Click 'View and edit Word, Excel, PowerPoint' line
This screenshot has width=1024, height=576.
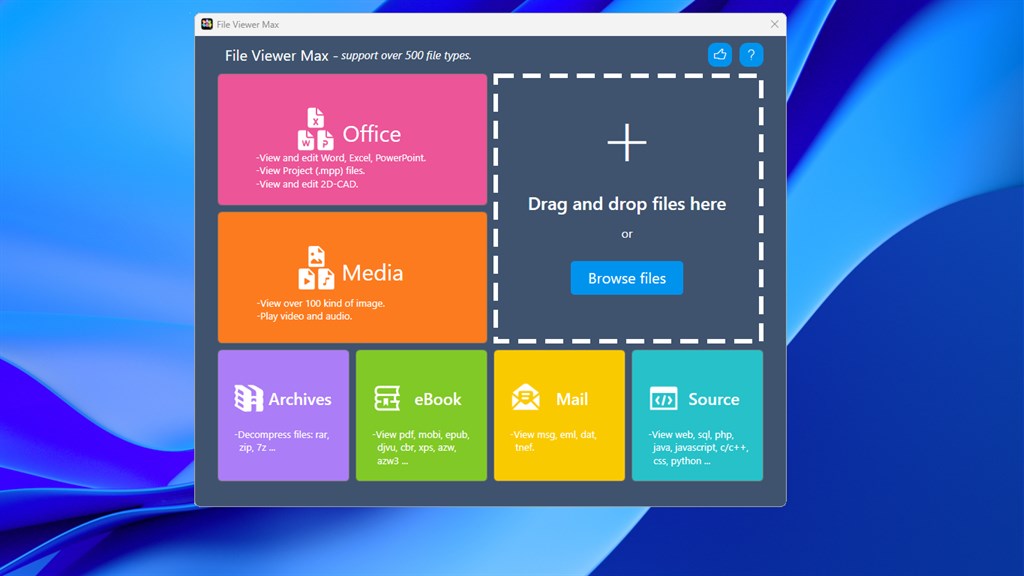(x=341, y=158)
